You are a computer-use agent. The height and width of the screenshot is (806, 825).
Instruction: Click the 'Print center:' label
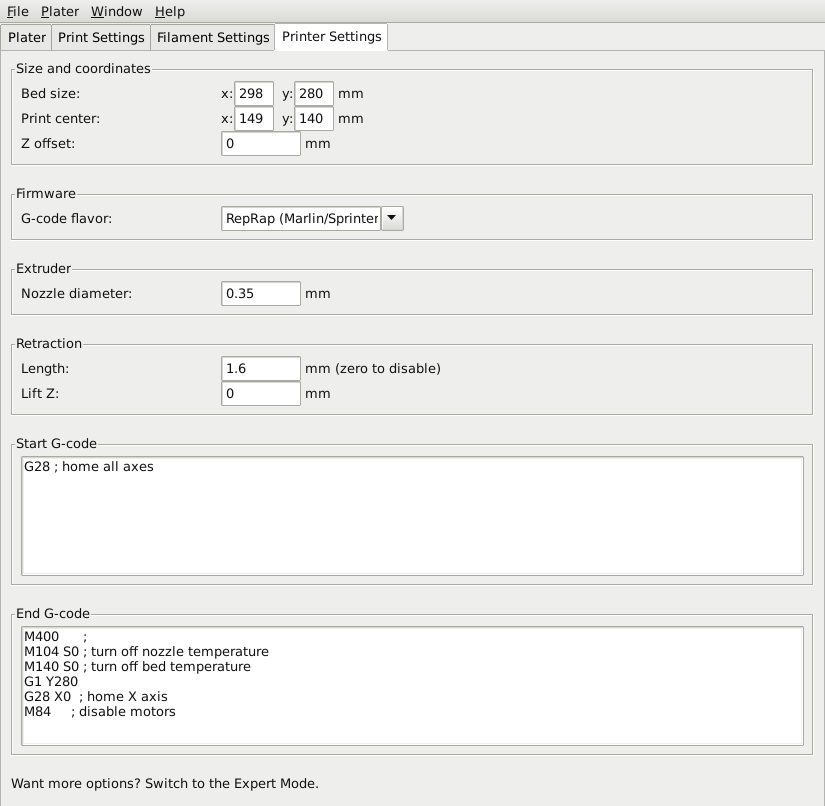pyautogui.click(x=61, y=118)
